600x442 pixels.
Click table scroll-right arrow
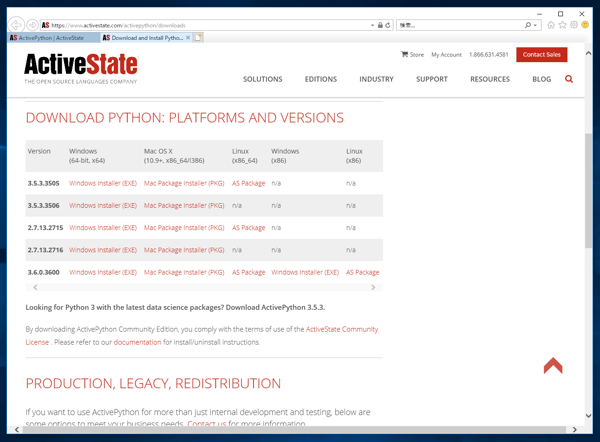pos(373,287)
